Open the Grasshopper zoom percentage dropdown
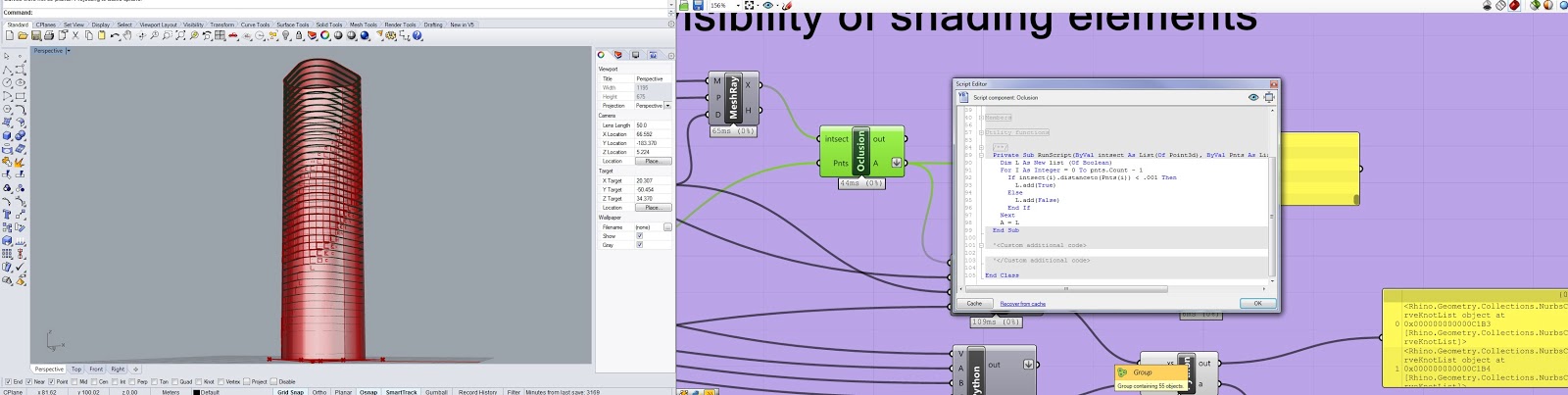 (738, 5)
